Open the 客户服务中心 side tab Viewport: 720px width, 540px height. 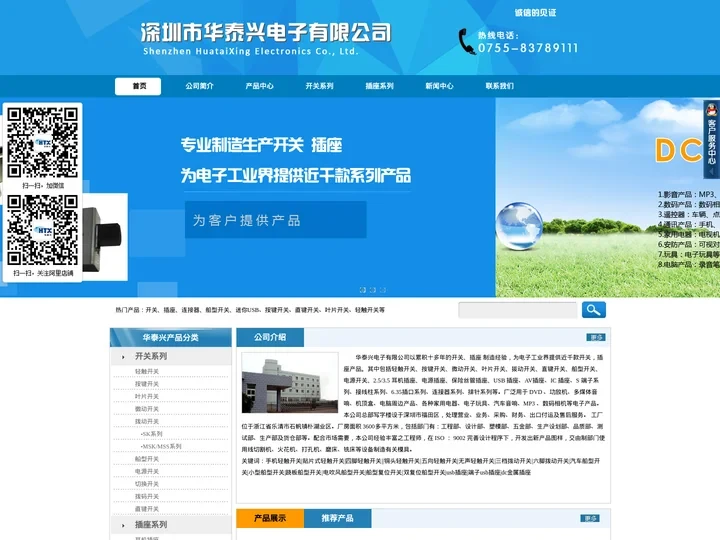712,142
